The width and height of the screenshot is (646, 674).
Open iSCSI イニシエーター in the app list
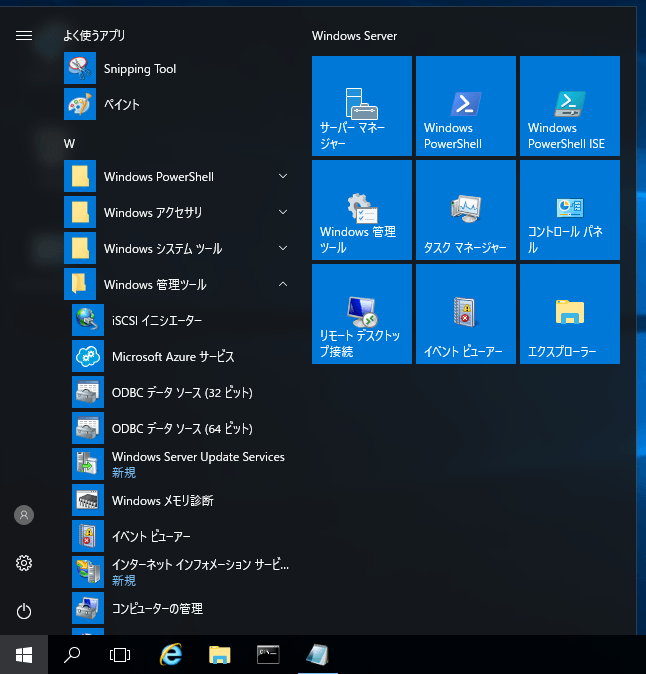[x=181, y=320]
